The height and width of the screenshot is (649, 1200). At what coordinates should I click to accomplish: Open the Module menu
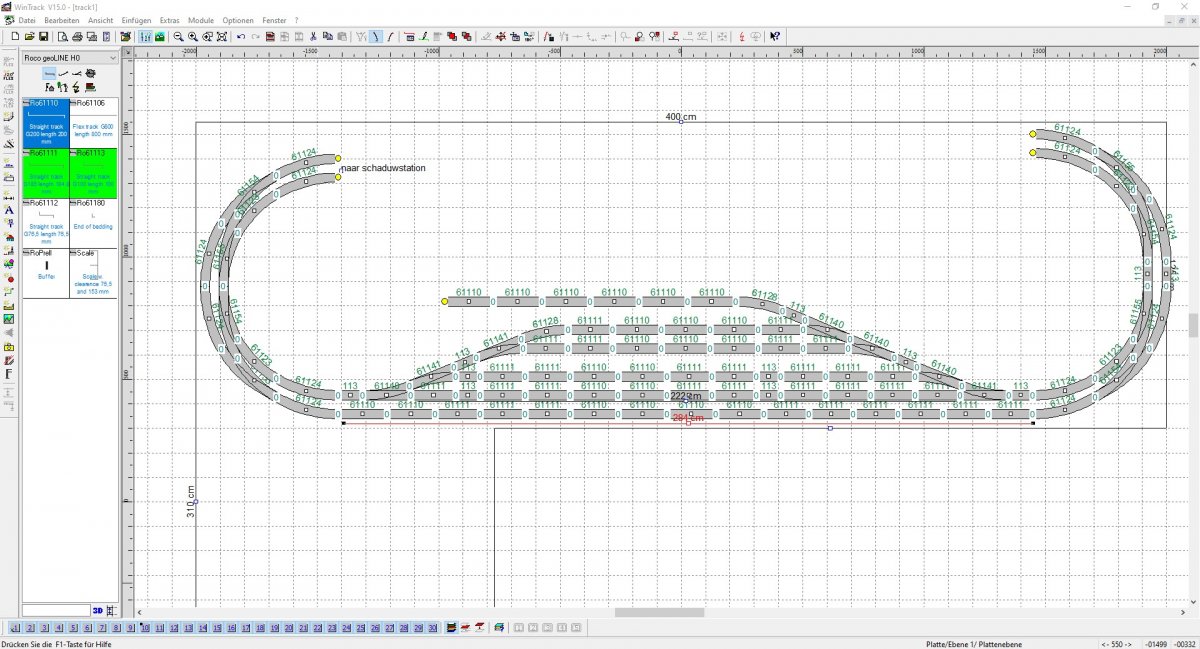pyautogui.click(x=201, y=20)
